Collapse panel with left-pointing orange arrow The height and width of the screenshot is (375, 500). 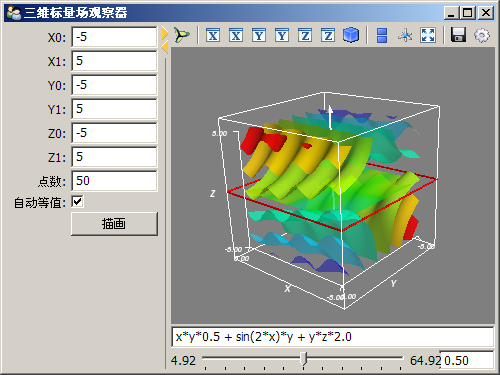pos(165,48)
